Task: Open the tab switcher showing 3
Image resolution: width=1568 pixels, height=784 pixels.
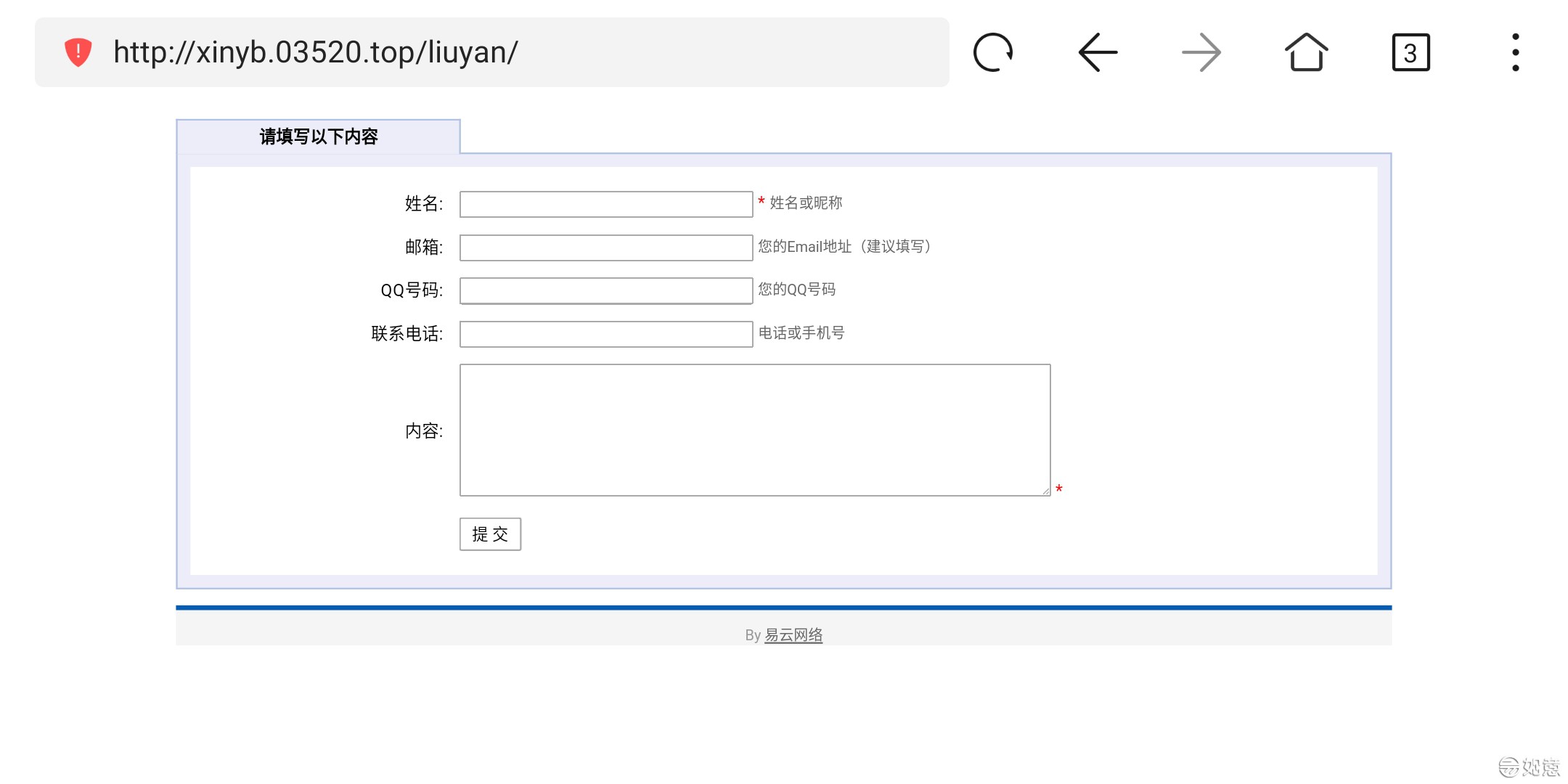Action: point(1410,52)
